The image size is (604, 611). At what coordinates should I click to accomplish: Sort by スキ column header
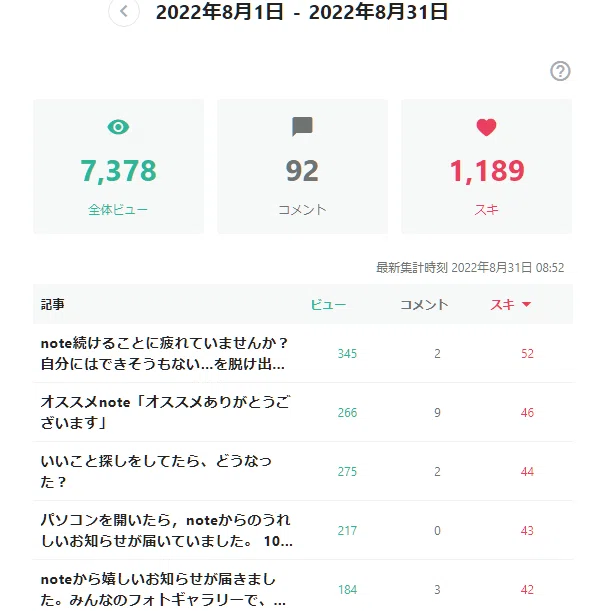[x=502, y=304]
